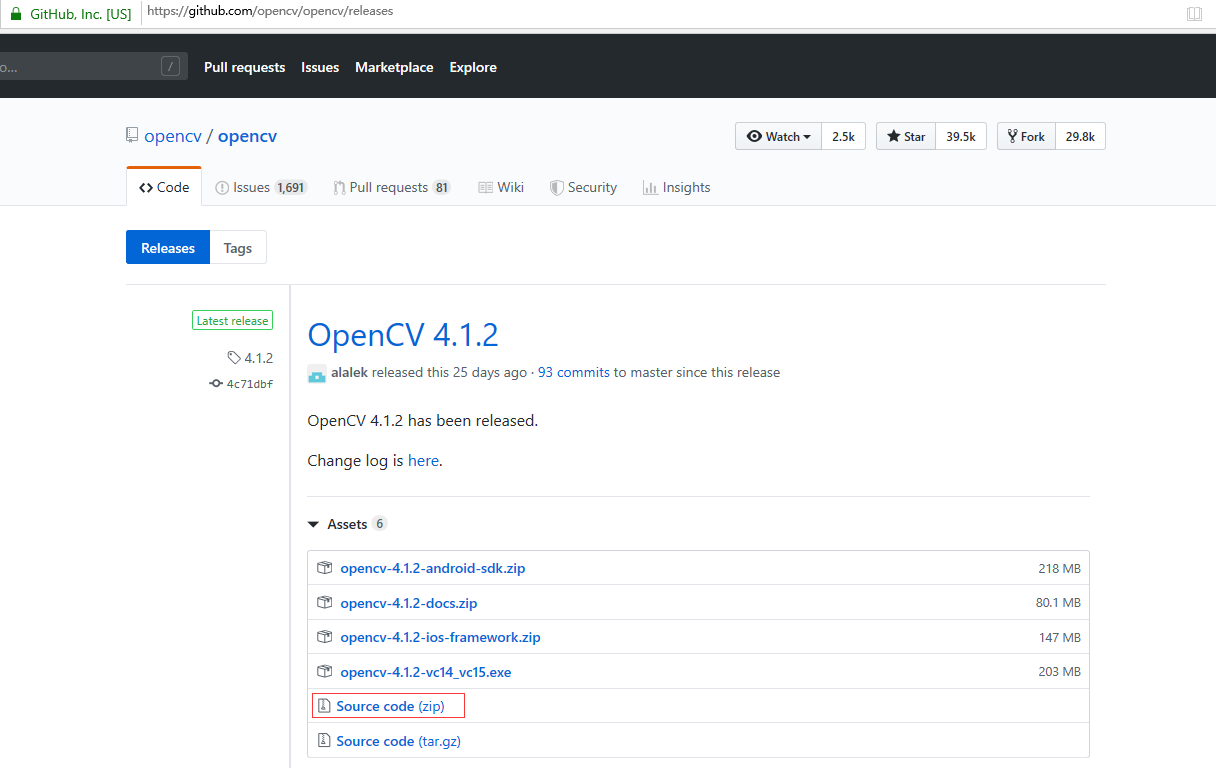Image resolution: width=1216 pixels, height=768 pixels.
Task: Download opencv-4.1.2-docs.zip
Action: pos(409,602)
